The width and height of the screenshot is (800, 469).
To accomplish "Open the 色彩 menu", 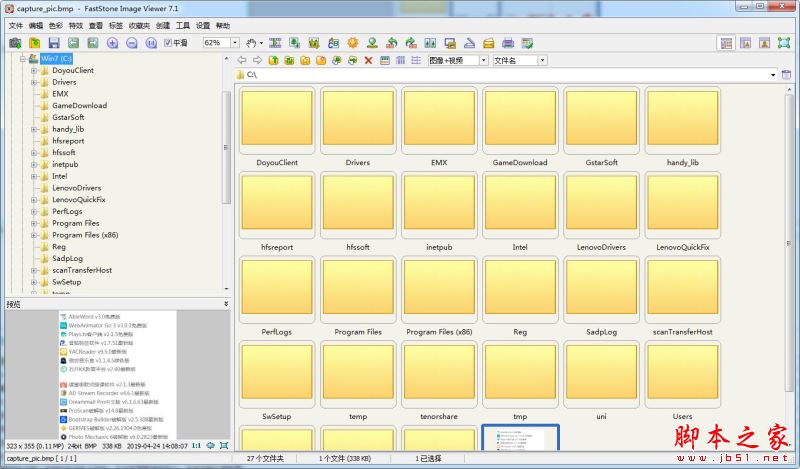I will click(x=56, y=26).
